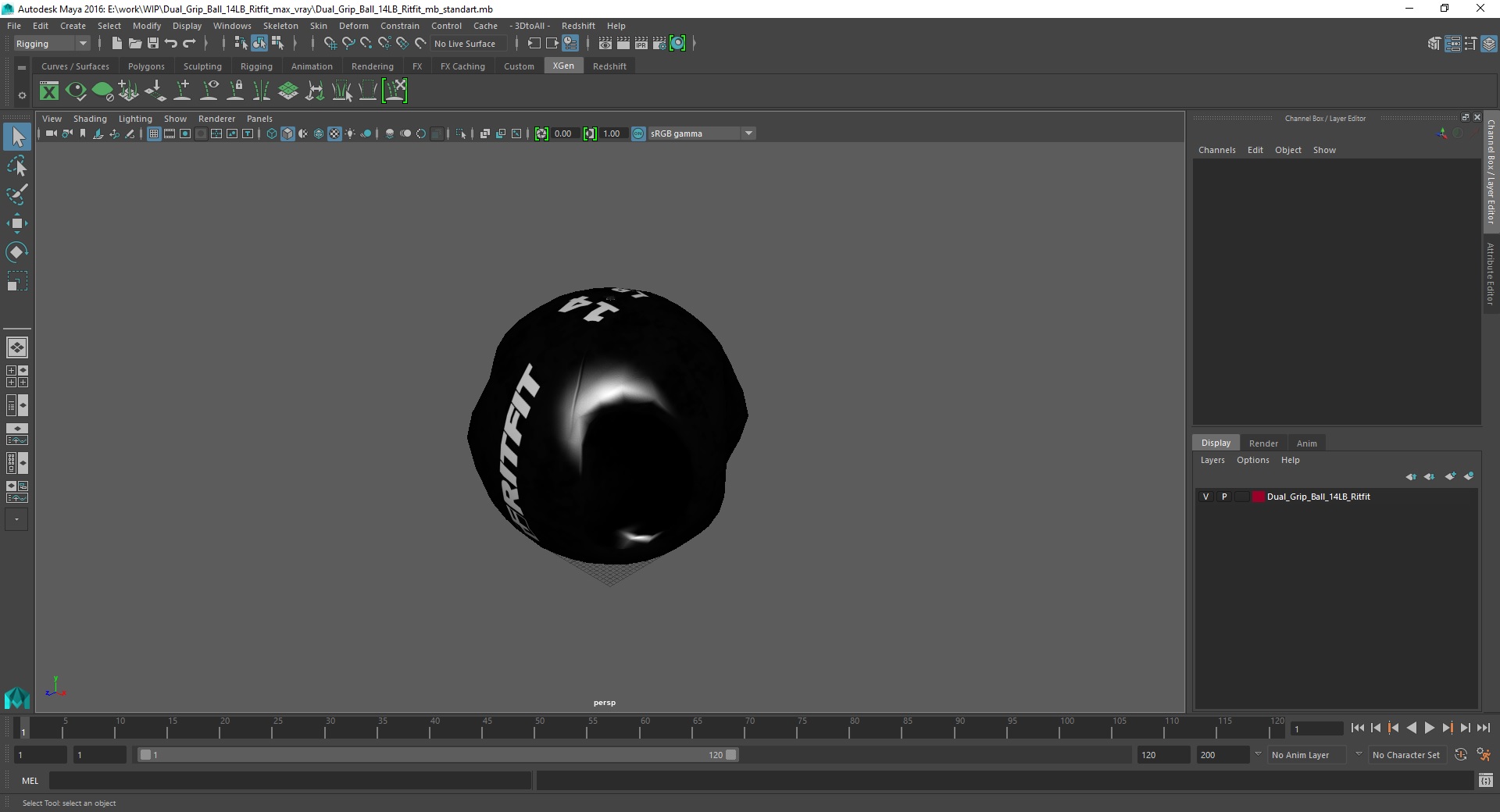Toggle Resolution Gate display
The height and width of the screenshot is (812, 1500).
pyautogui.click(x=185, y=134)
